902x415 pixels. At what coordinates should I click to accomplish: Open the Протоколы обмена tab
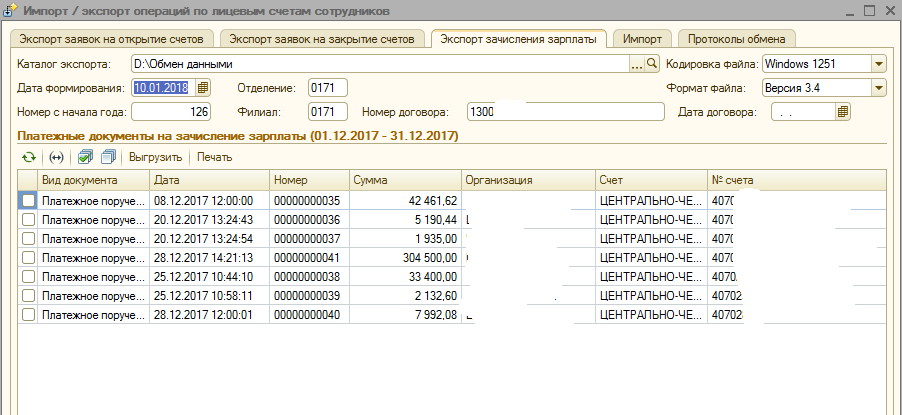point(736,39)
